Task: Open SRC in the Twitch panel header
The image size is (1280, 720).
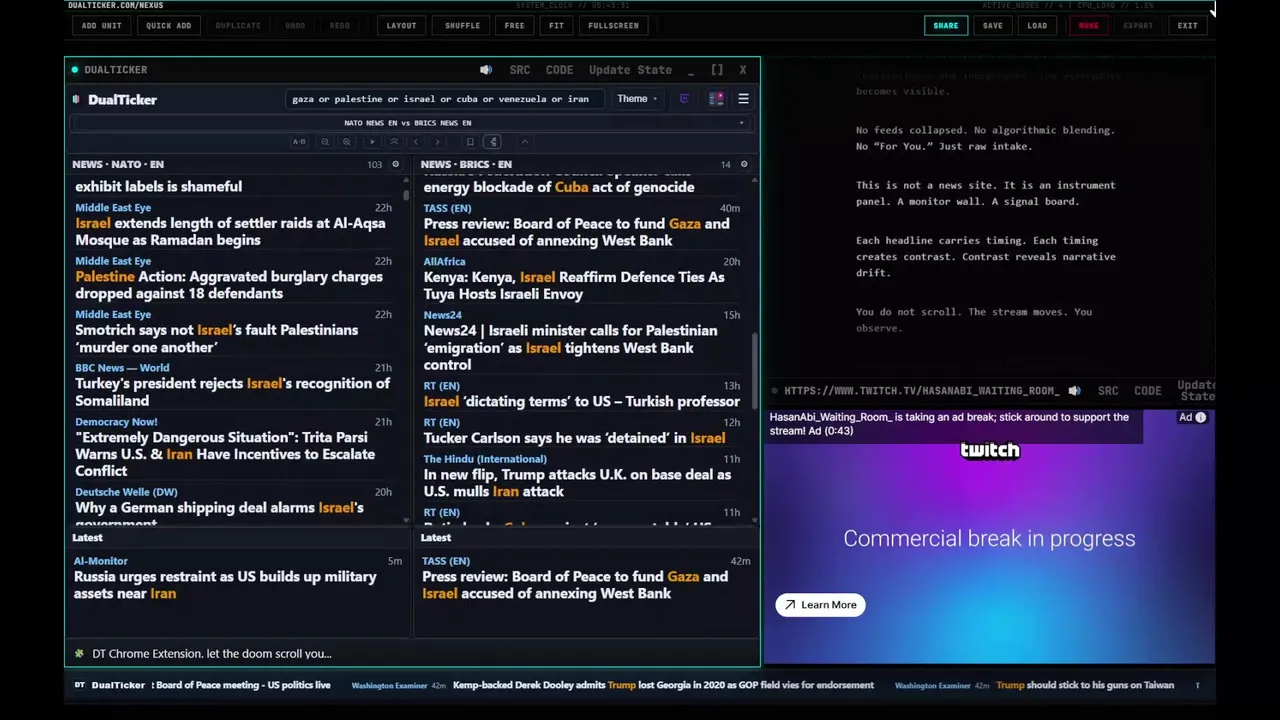Action: tap(1108, 391)
